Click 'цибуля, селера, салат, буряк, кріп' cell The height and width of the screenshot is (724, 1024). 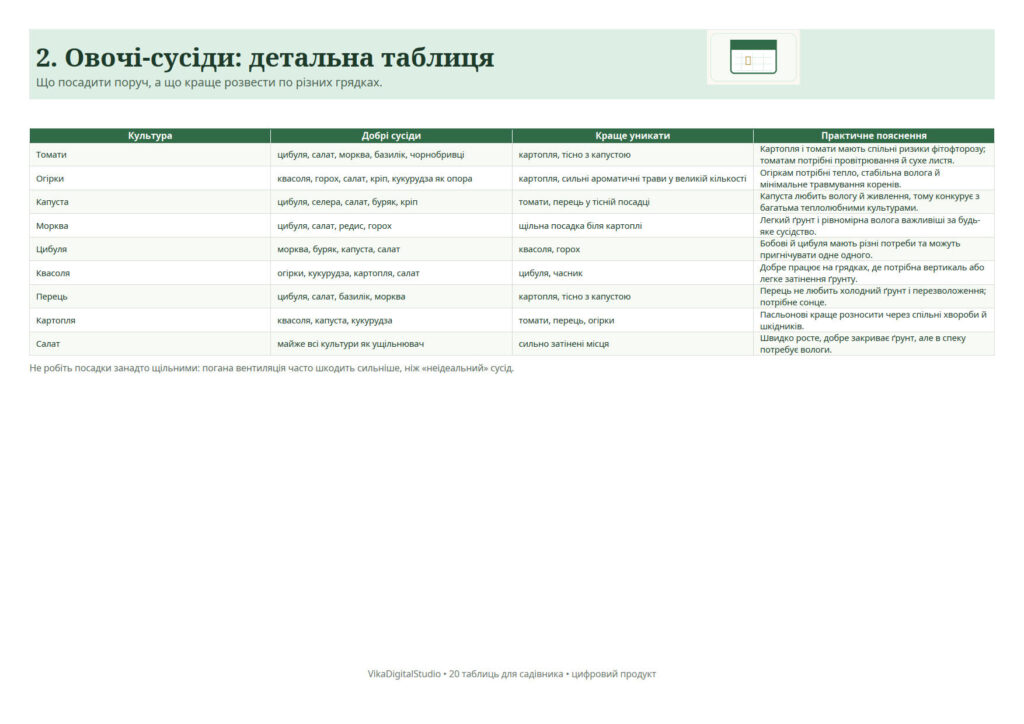(x=391, y=202)
